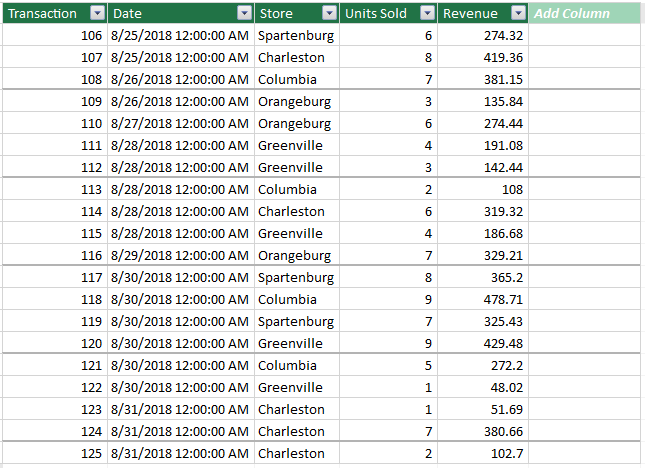This screenshot has width=645, height=468.
Task: Select transaction cell 112
Action: pyautogui.click(x=55, y=167)
